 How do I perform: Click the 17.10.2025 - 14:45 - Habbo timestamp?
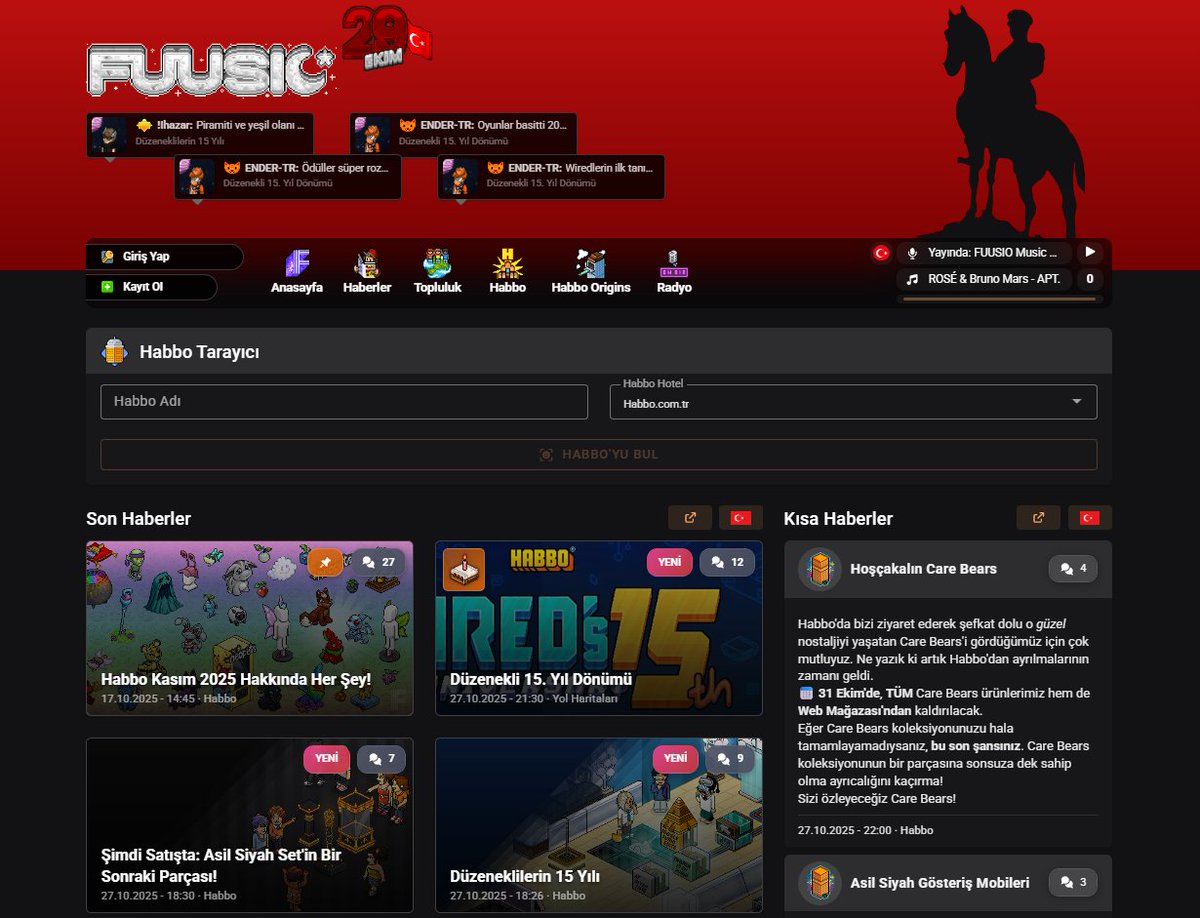168,698
